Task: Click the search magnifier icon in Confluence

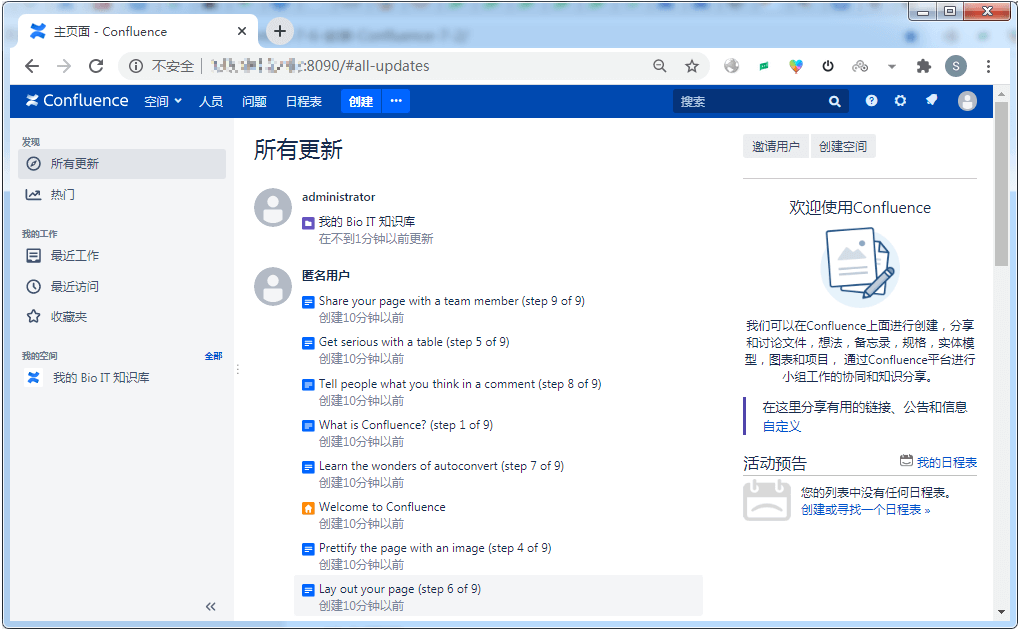Action: coord(834,101)
